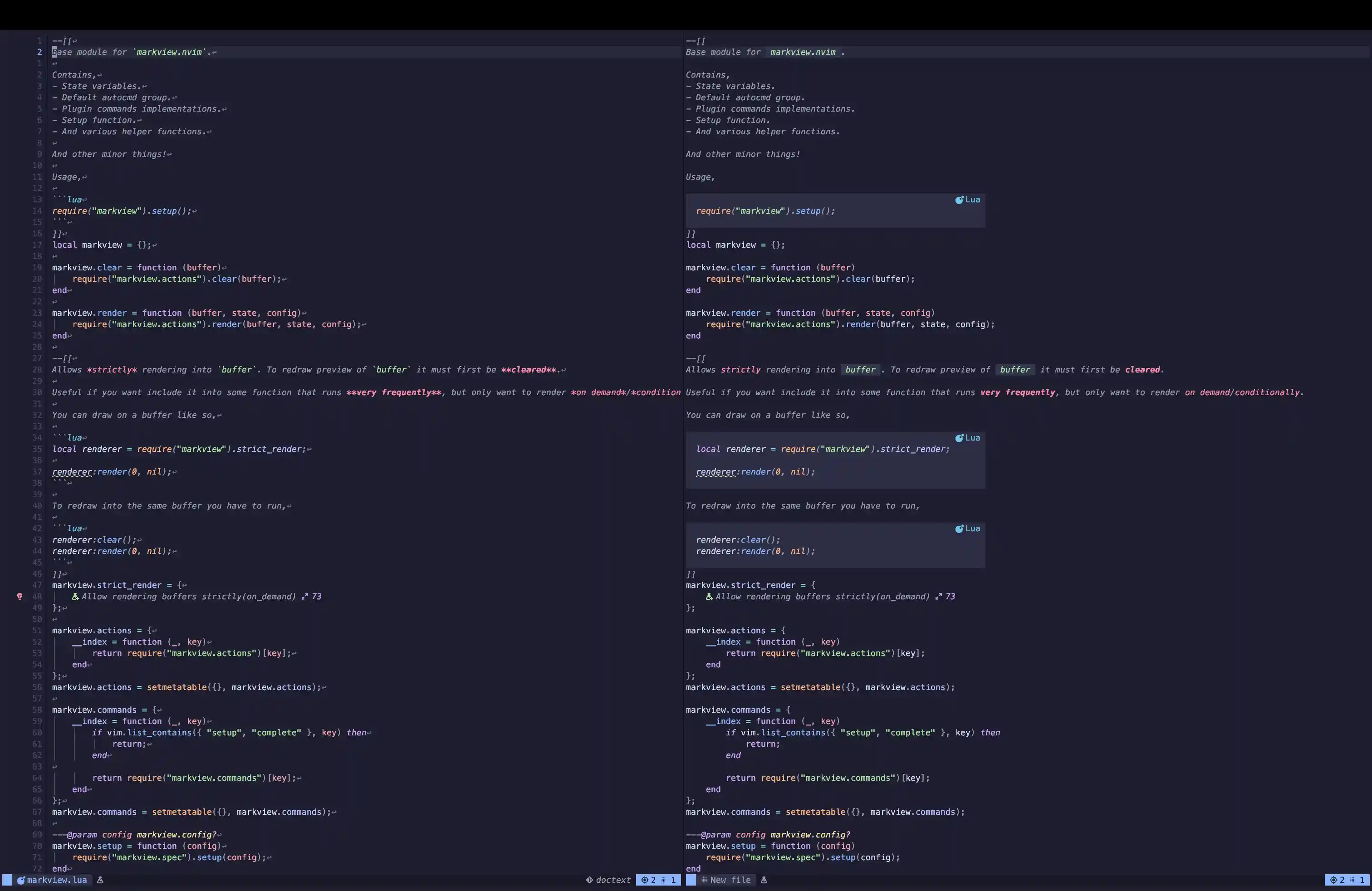
Task: Click the underlined renderer word in left pane
Action: point(72,472)
